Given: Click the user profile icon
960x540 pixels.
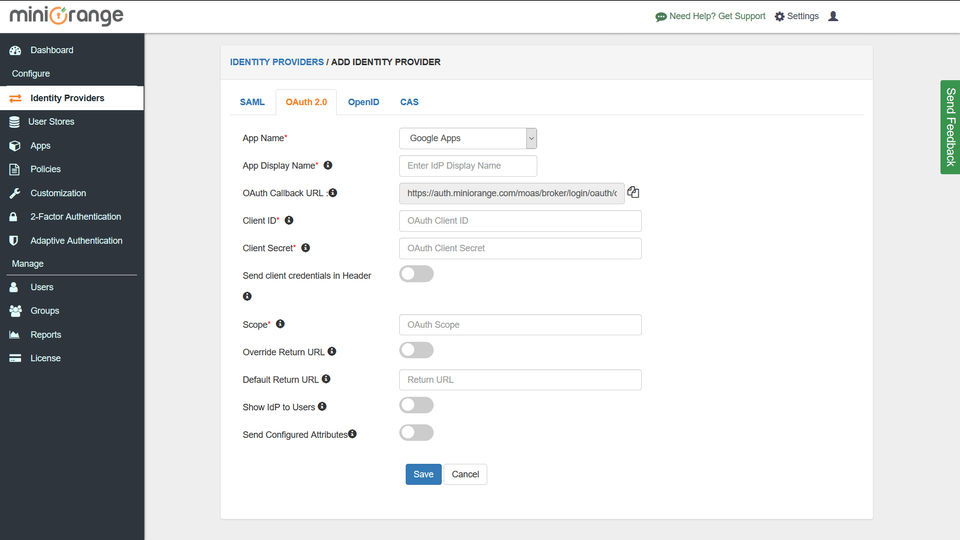Looking at the screenshot, I should (x=834, y=16).
